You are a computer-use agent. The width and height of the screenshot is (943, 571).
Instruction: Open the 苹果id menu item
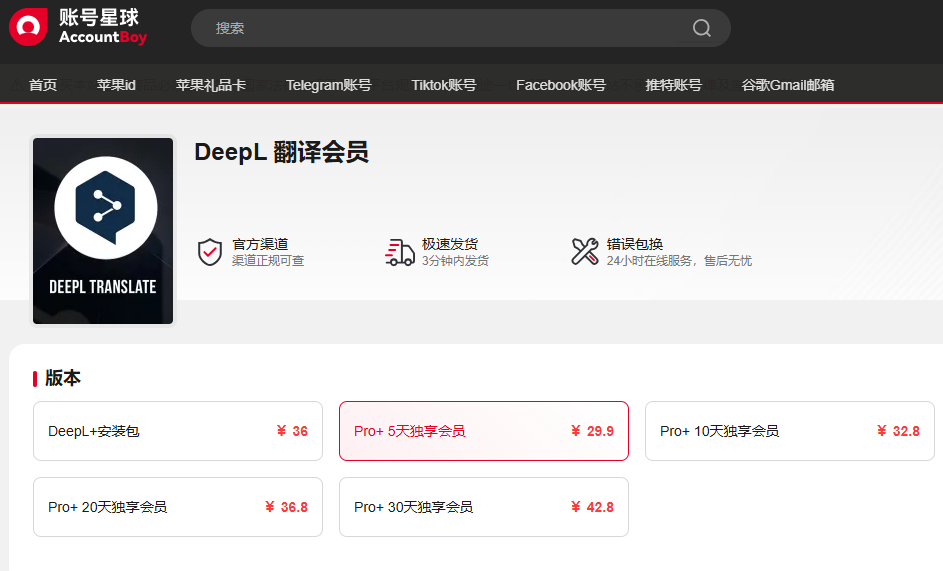point(116,85)
